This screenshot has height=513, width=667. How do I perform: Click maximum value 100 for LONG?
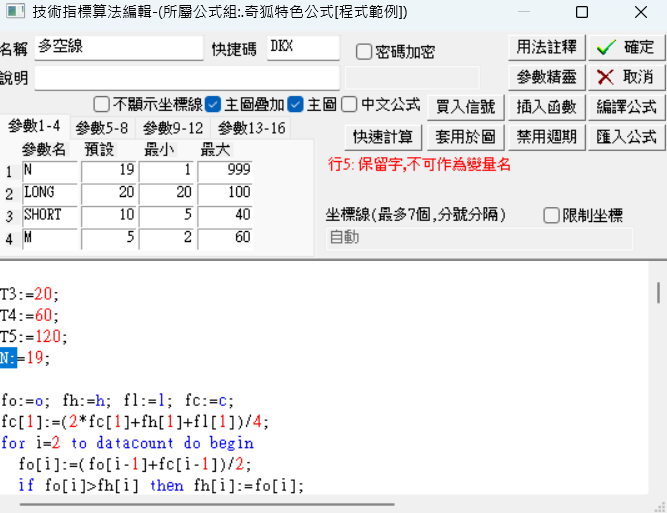[225, 192]
